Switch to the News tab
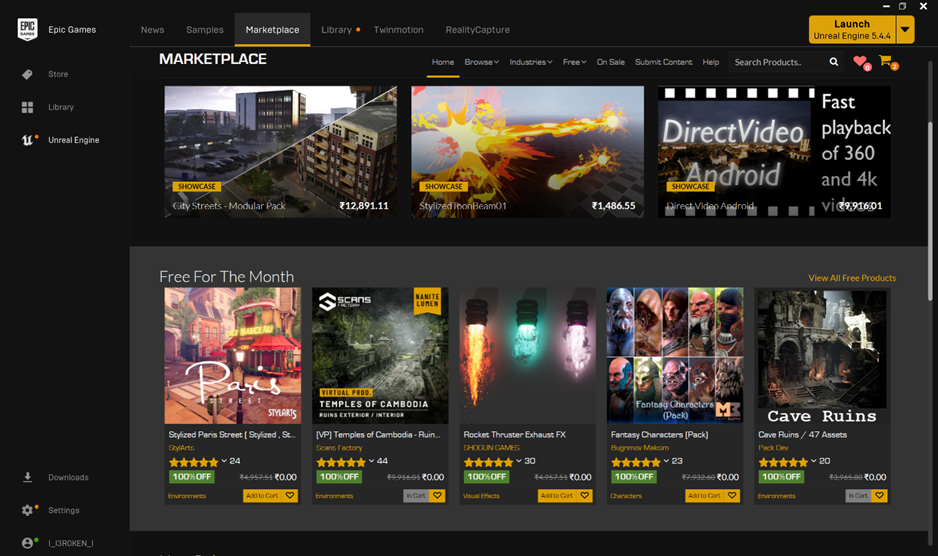Screen dimensions: 938x556 click(x=153, y=29)
